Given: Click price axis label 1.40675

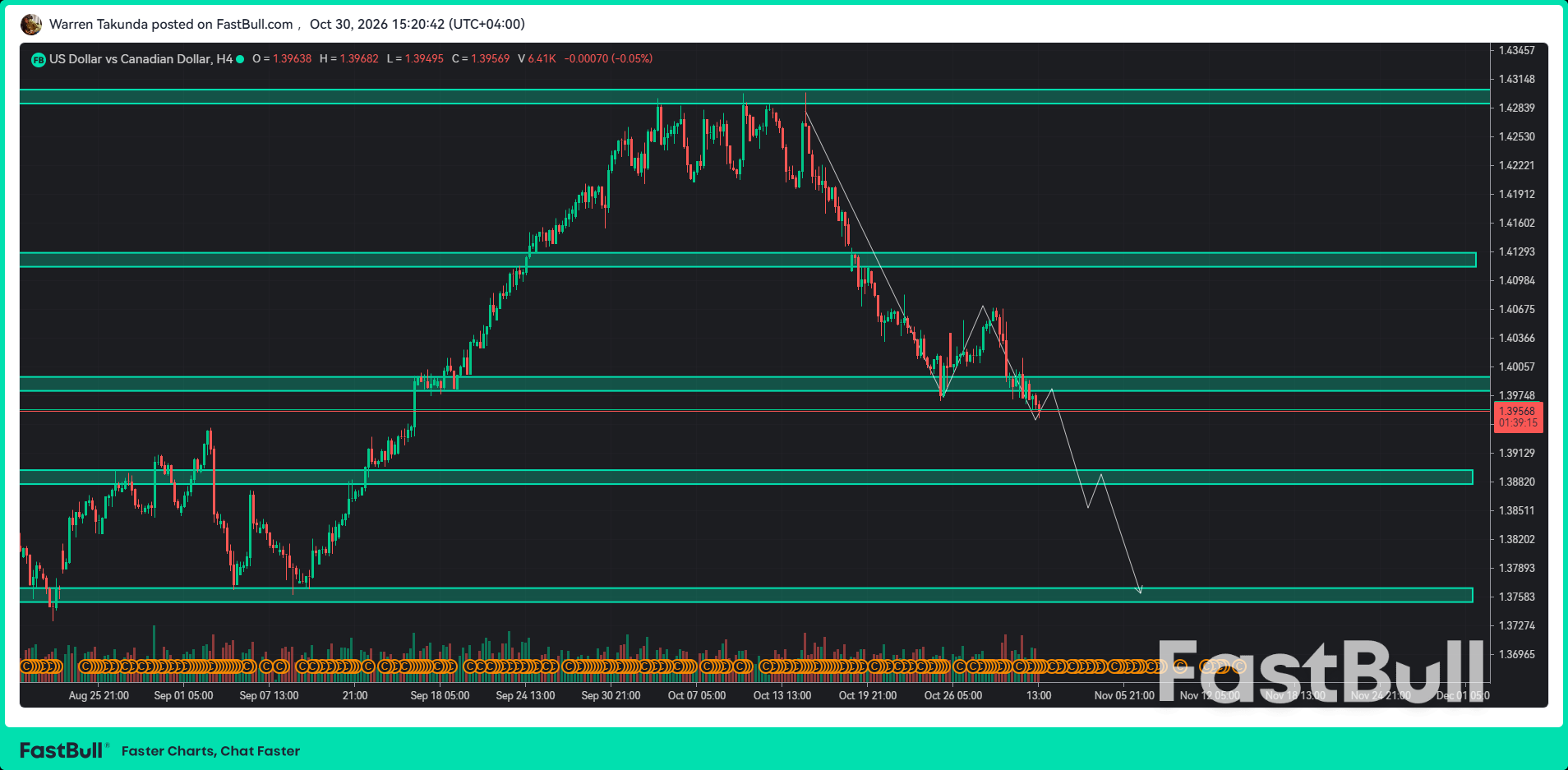Looking at the screenshot, I should 1516,309.
